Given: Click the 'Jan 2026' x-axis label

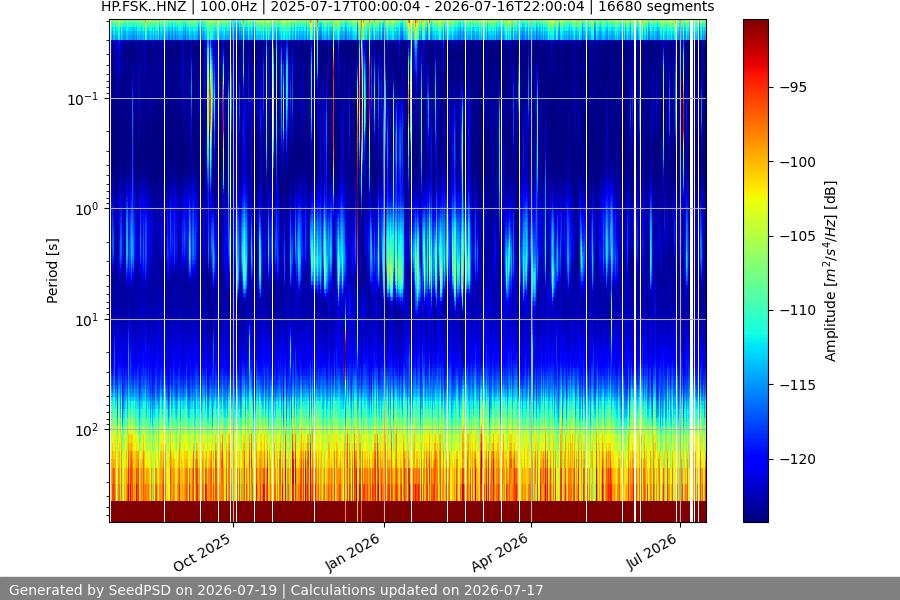Looking at the screenshot, I should click(352, 552).
